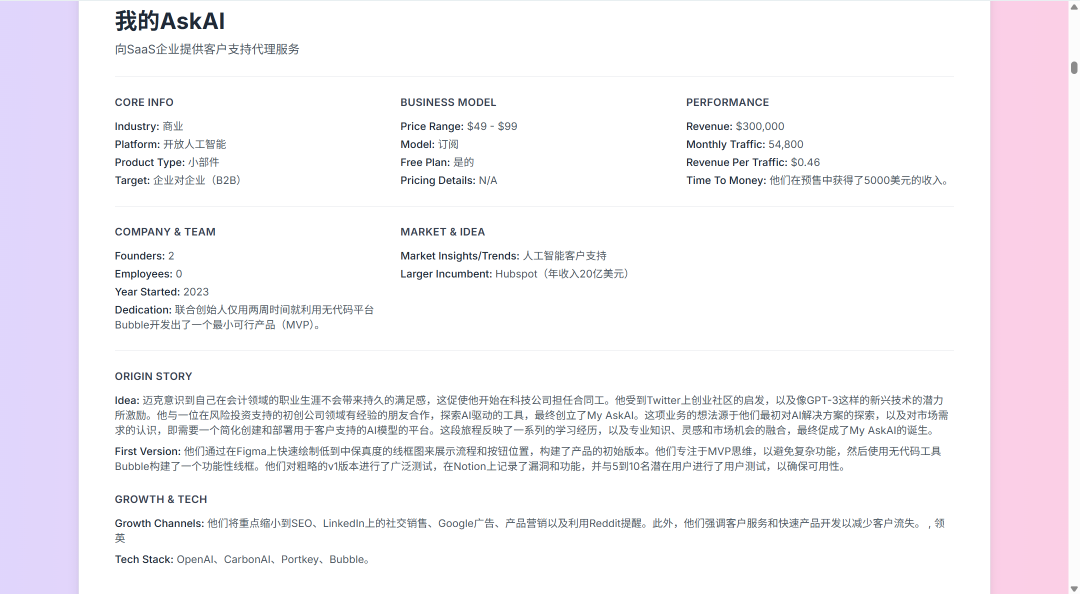Click the BUSINESS MODEL heading
The height and width of the screenshot is (594, 1080).
click(448, 102)
